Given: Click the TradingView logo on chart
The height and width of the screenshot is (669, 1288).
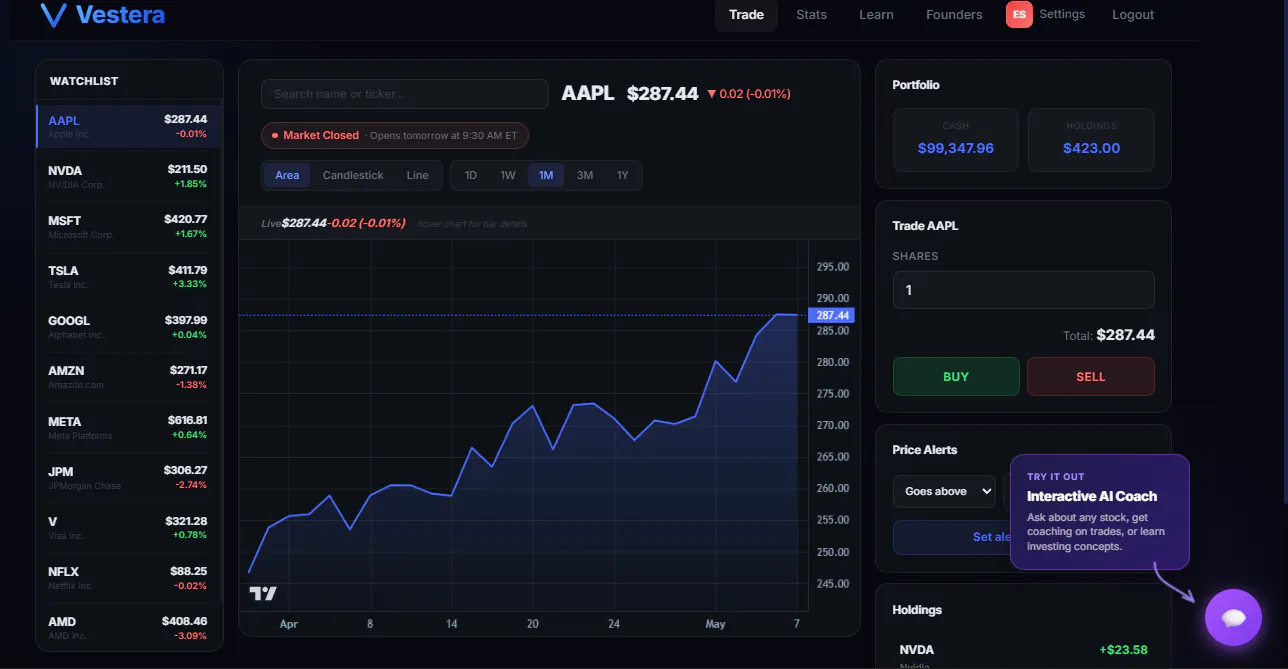Looking at the screenshot, I should pyautogui.click(x=263, y=593).
